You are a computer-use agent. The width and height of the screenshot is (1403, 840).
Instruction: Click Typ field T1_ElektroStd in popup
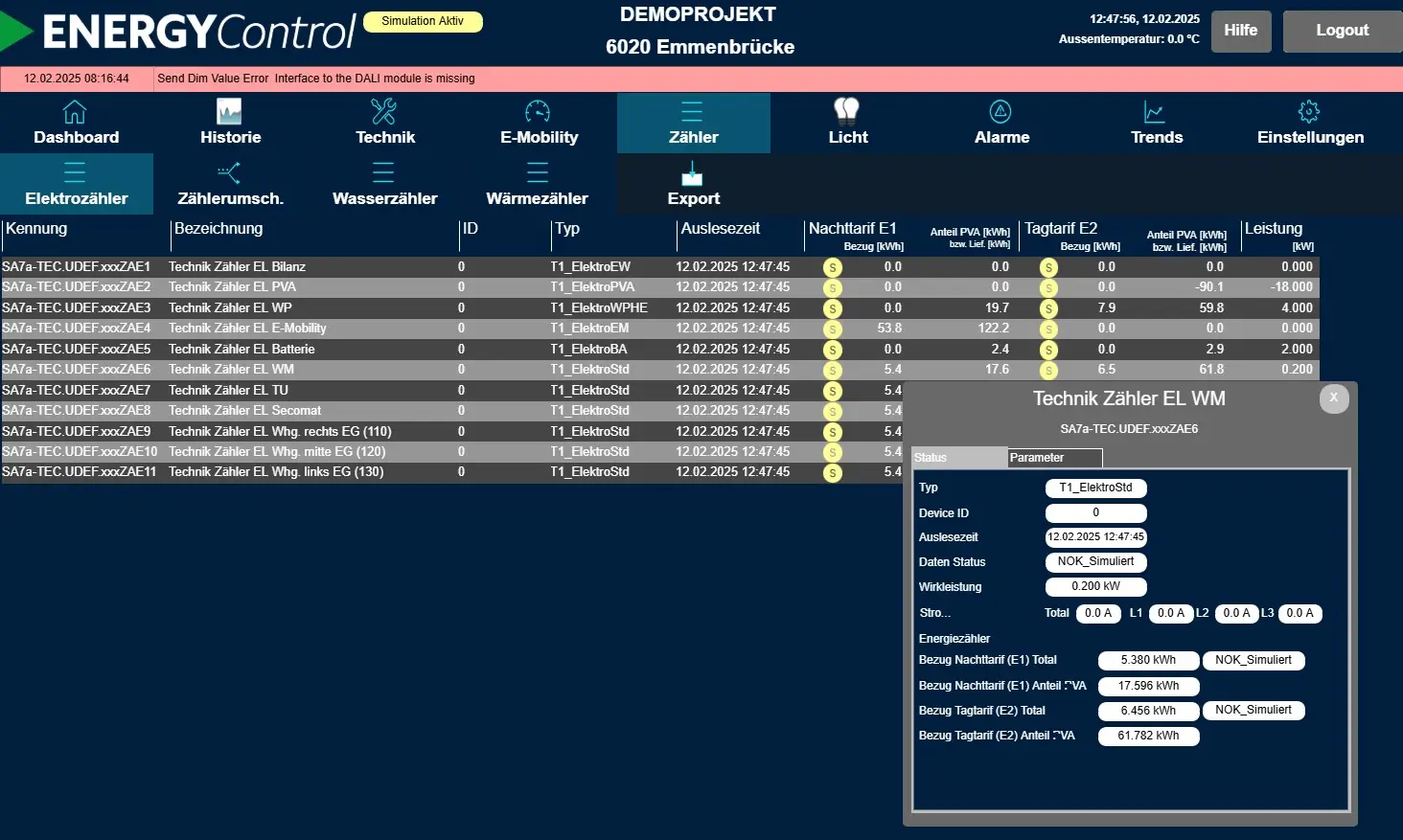[x=1096, y=488]
